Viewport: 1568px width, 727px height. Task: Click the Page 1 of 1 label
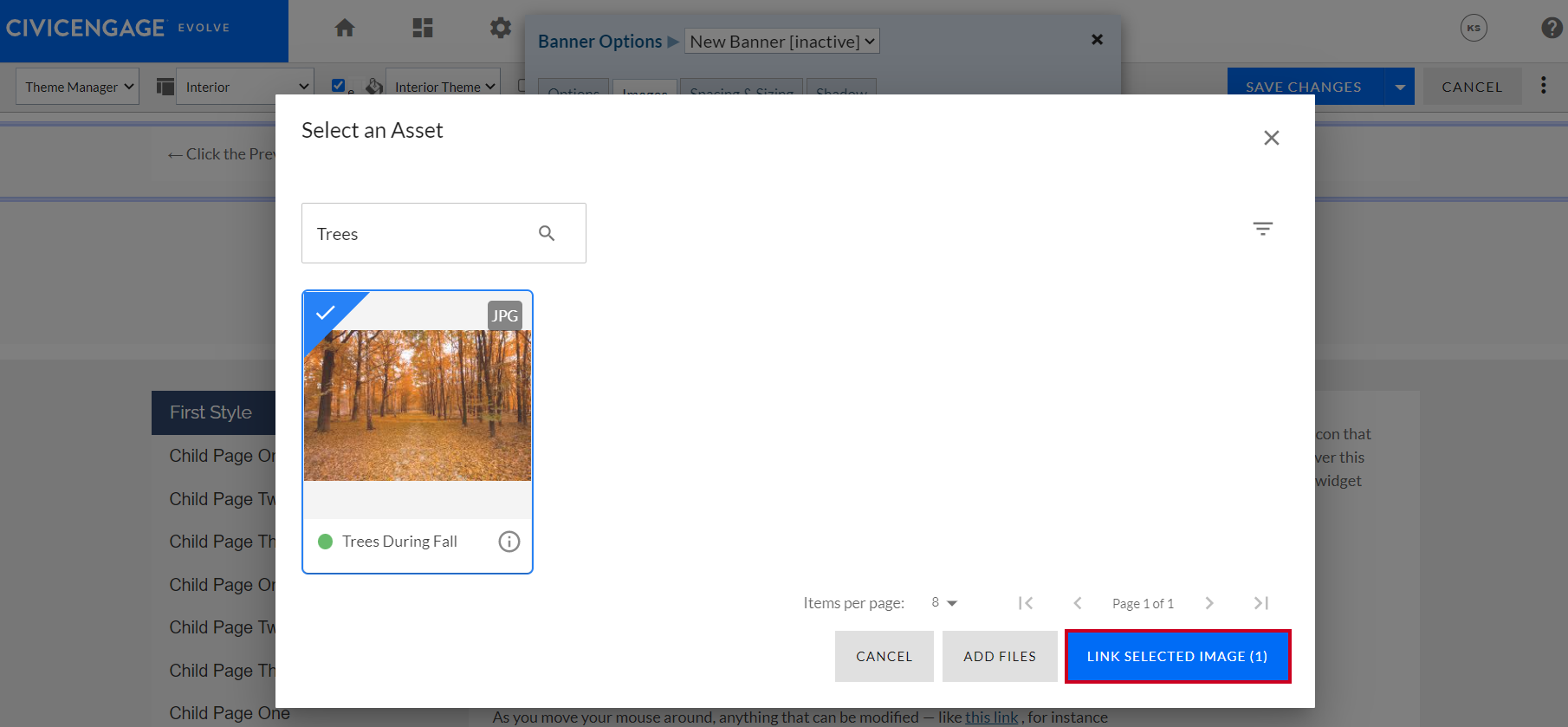(1144, 603)
